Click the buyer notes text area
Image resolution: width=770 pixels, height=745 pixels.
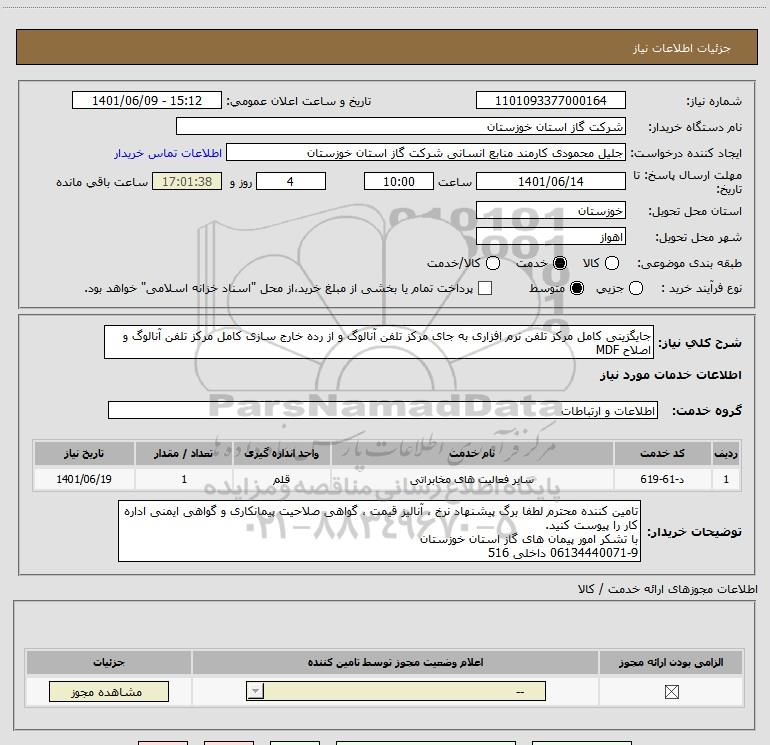379,531
